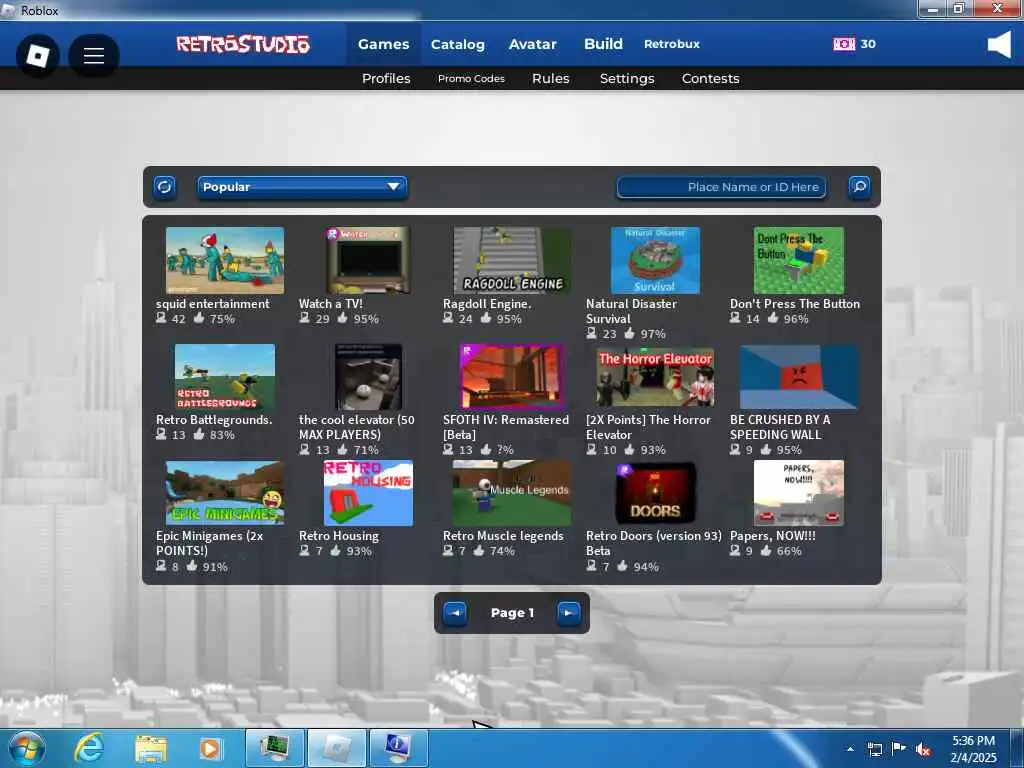Open the Retrobux tab

671,44
